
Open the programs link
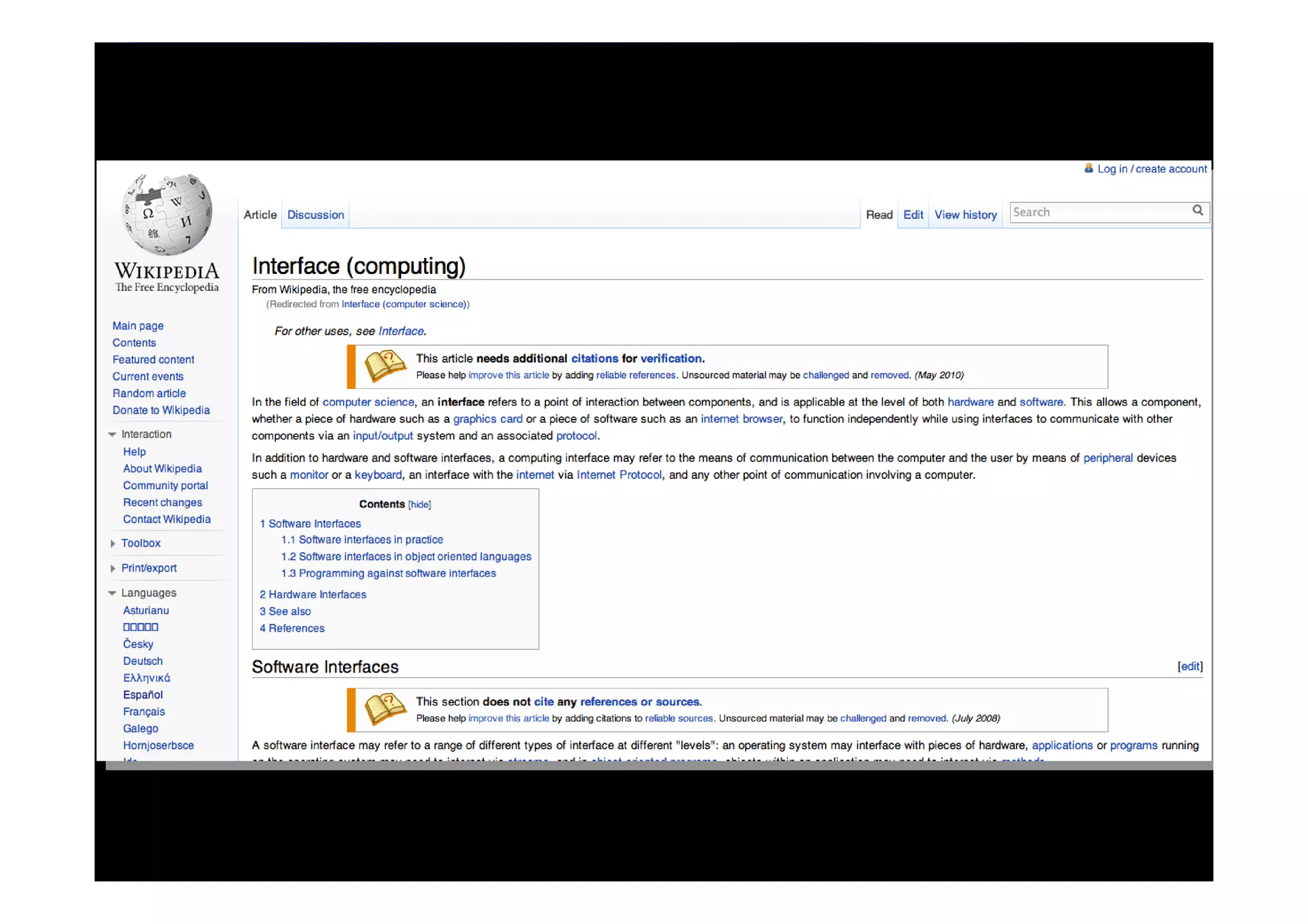(1133, 745)
